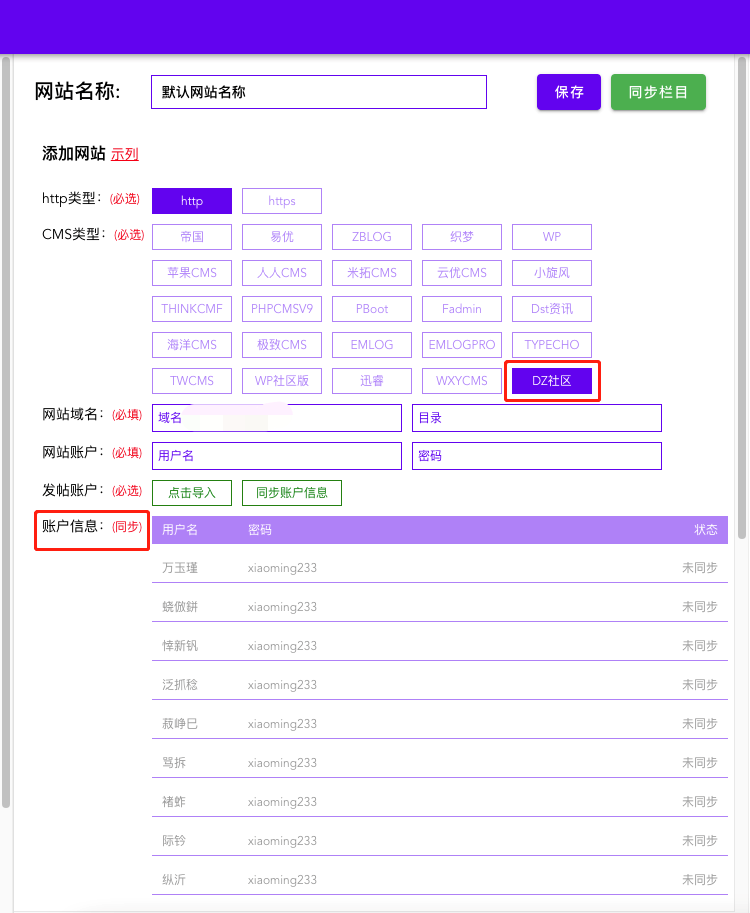This screenshot has width=750, height=913.
Task: Select the http protocol type
Action: point(192,201)
